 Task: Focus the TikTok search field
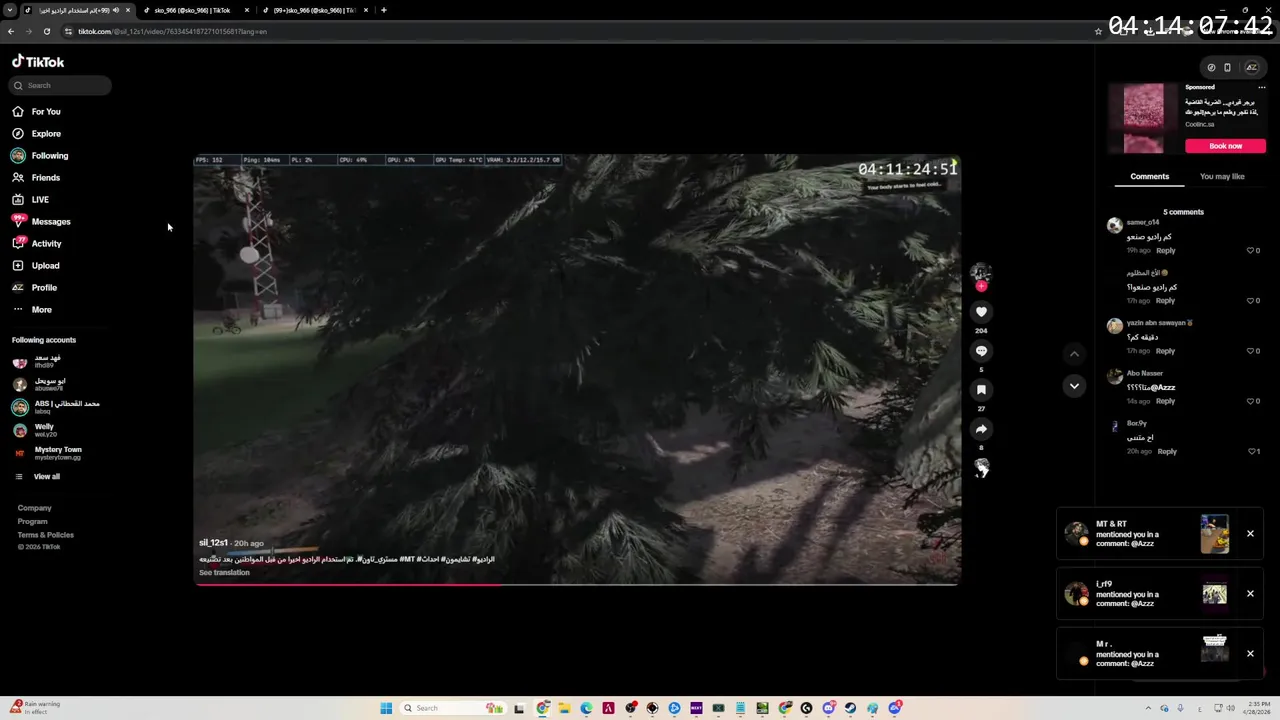(61, 86)
